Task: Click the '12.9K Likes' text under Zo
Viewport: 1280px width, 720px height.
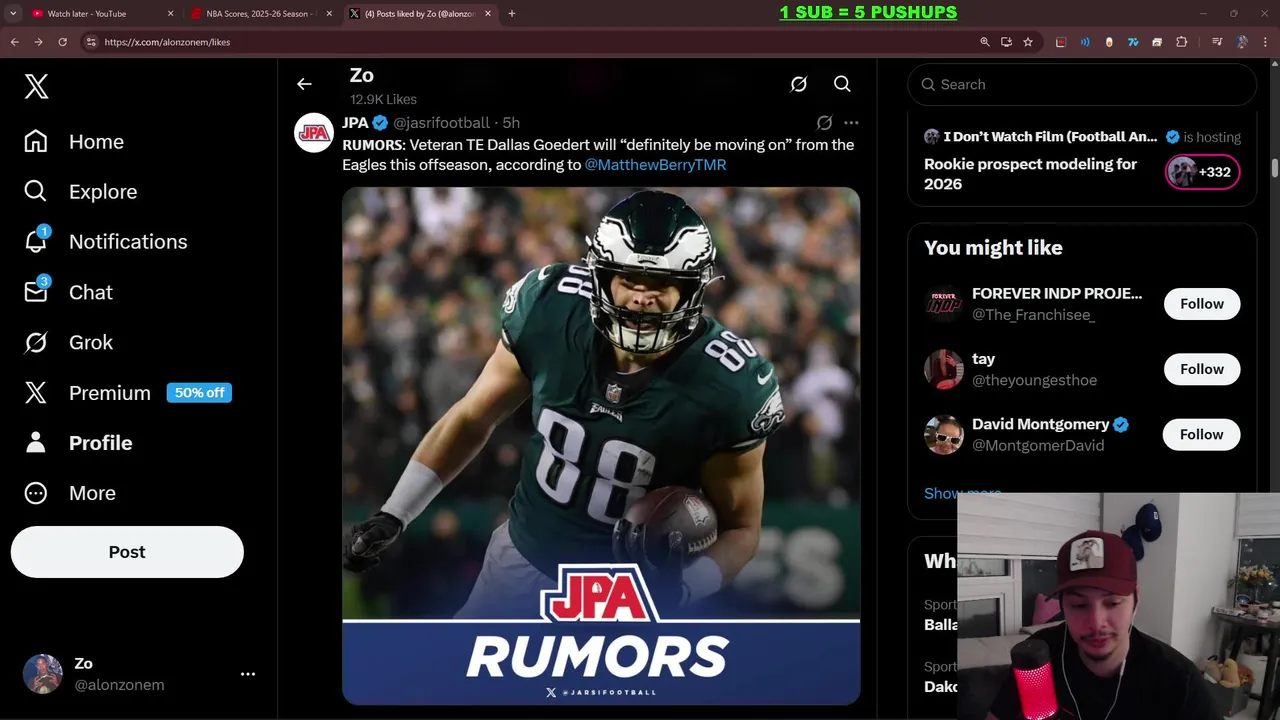Action: [383, 99]
